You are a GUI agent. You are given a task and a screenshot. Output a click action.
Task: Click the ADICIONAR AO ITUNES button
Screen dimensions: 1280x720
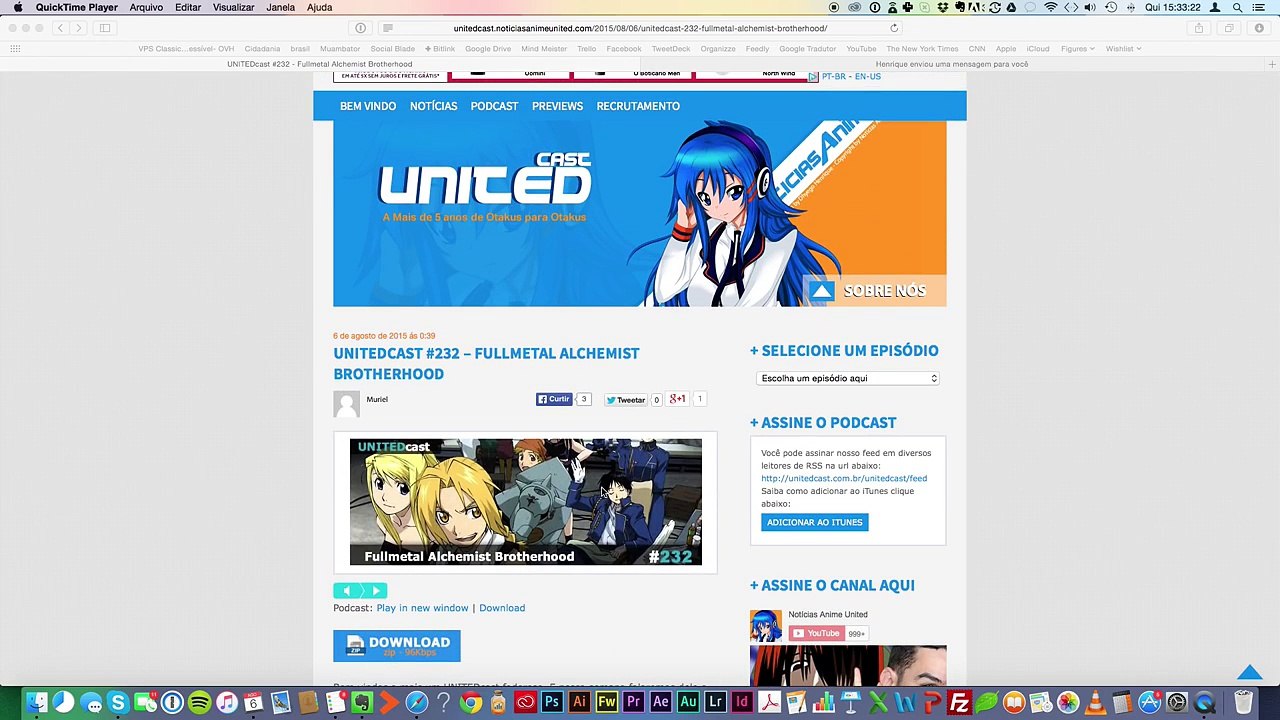(x=814, y=522)
